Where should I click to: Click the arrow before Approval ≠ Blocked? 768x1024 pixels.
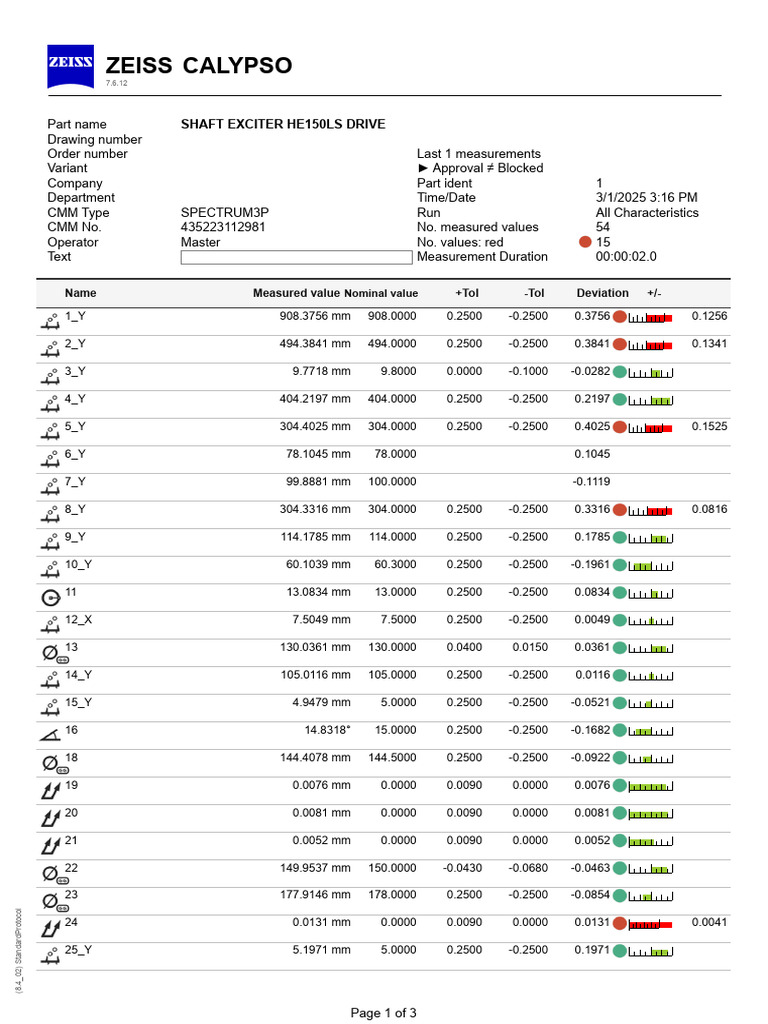[423, 168]
